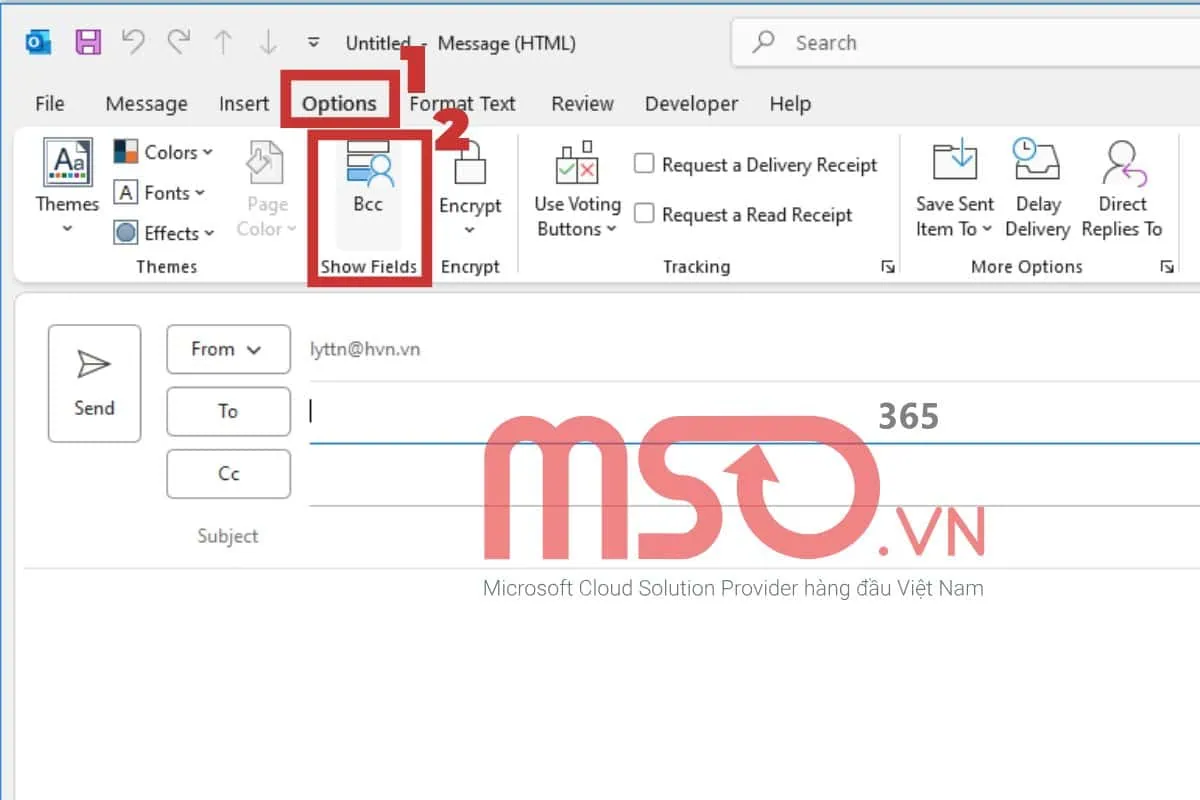Click the Page Color swatch control
This screenshot has height=800, width=1200.
coord(265,190)
